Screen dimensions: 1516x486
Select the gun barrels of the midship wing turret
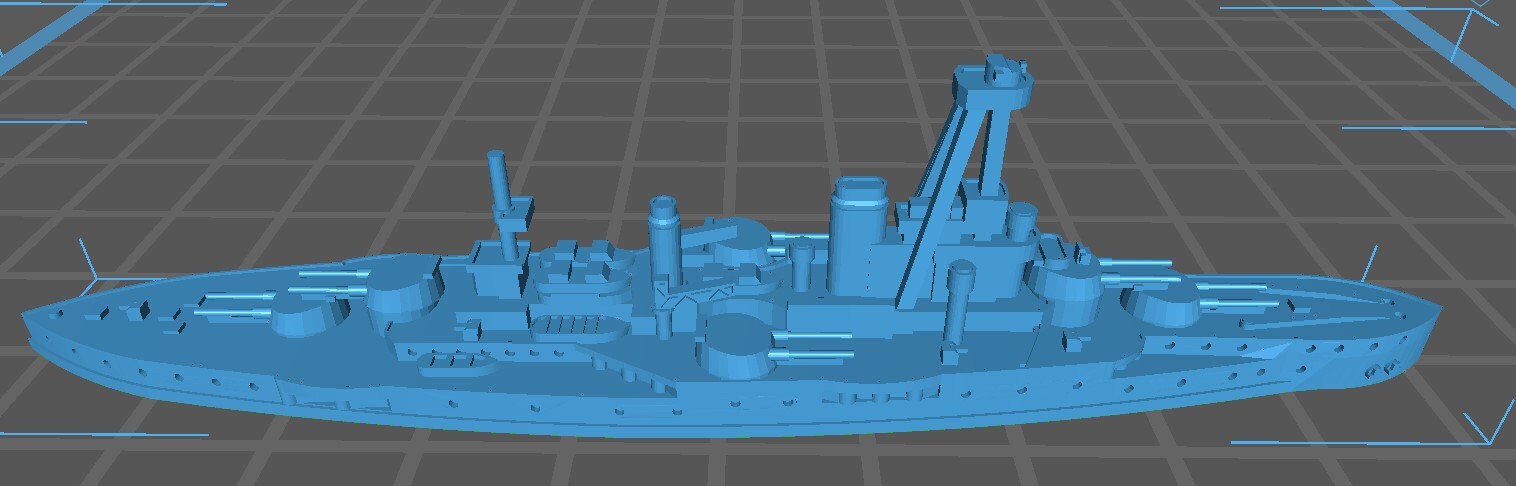820,350
